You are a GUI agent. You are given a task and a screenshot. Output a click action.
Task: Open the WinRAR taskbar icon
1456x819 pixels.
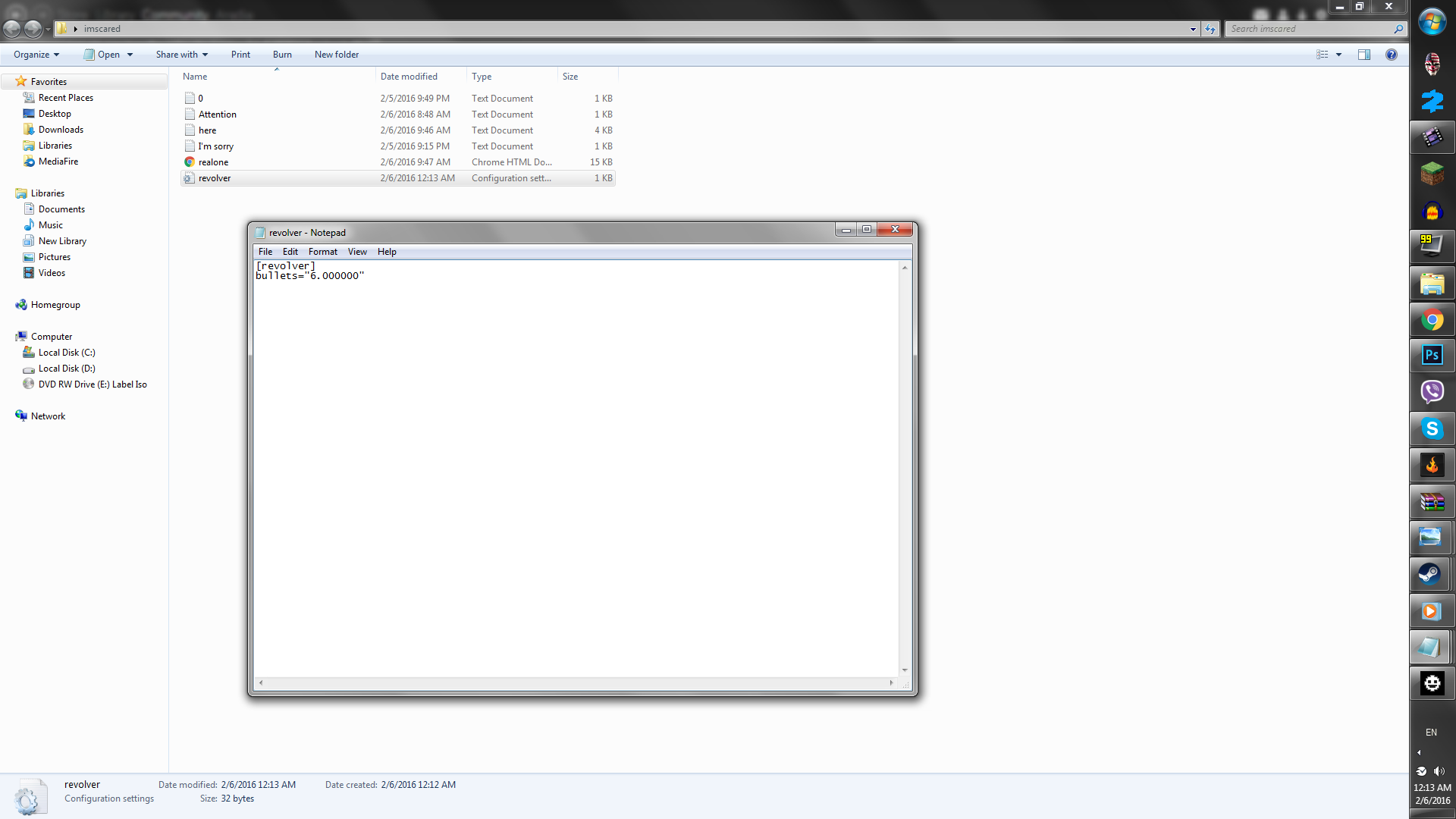pyautogui.click(x=1432, y=502)
